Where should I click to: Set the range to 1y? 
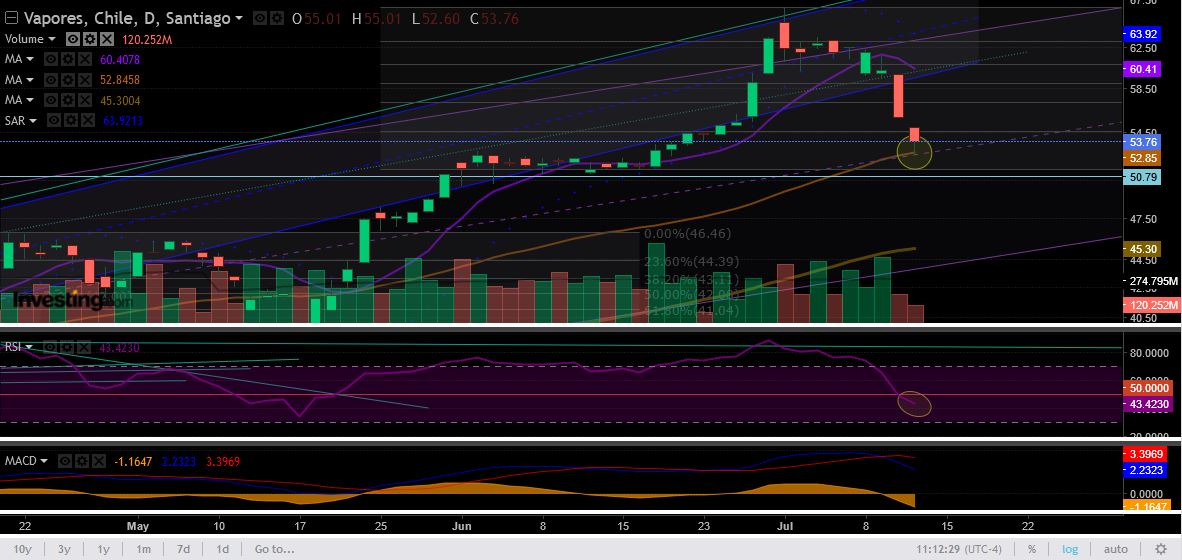point(104,549)
